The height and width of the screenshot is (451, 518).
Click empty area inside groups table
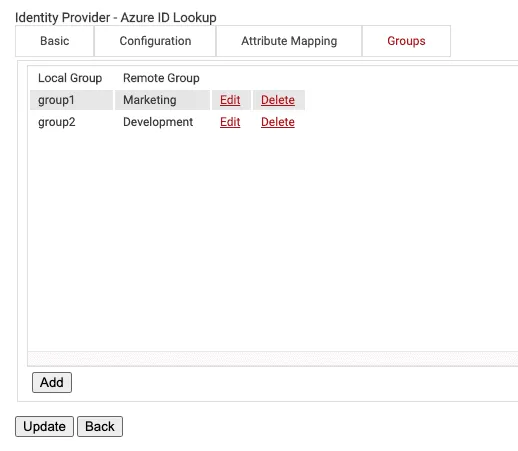tap(273, 240)
